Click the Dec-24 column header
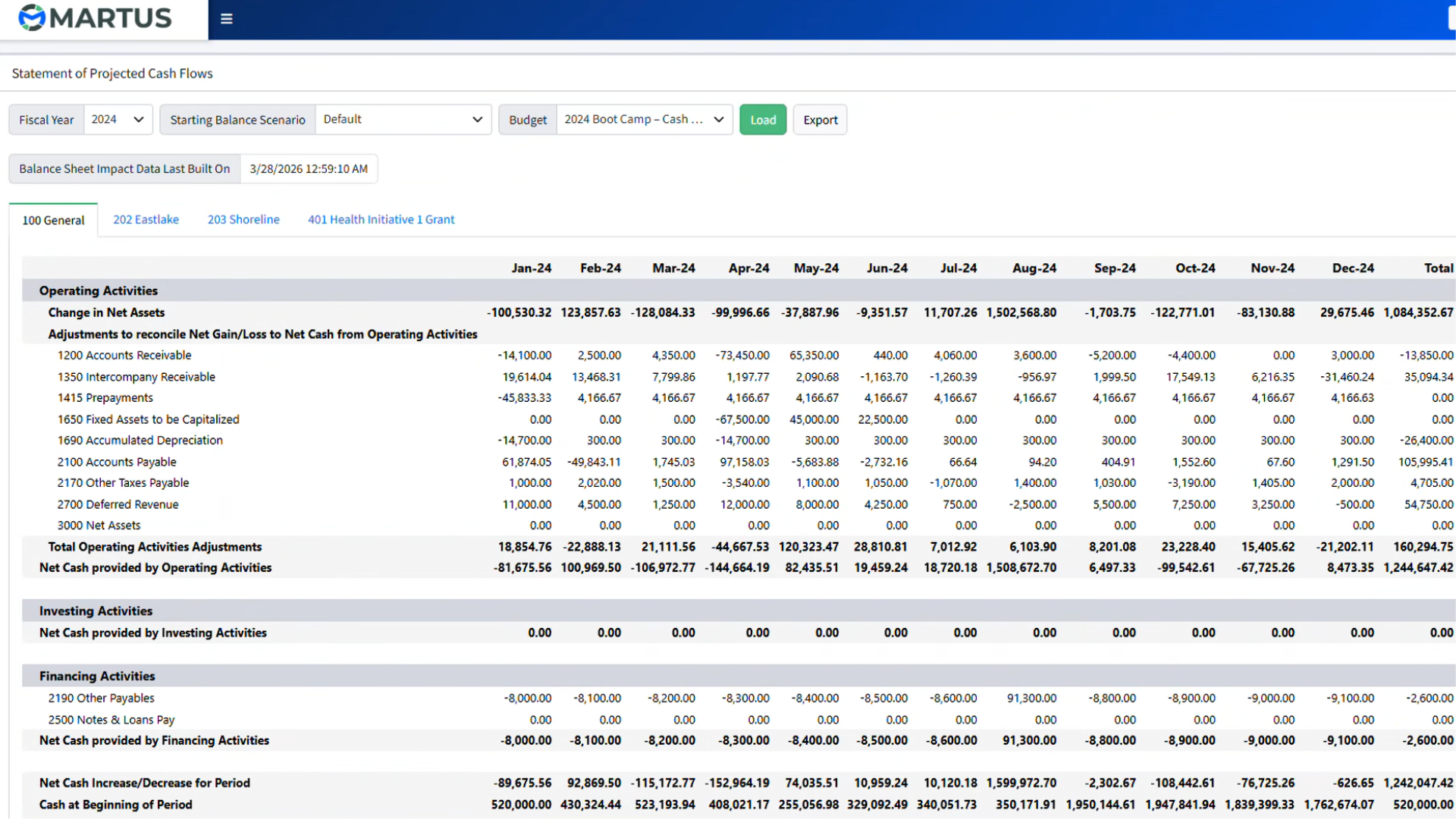This screenshot has width=1456, height=819. [1353, 268]
